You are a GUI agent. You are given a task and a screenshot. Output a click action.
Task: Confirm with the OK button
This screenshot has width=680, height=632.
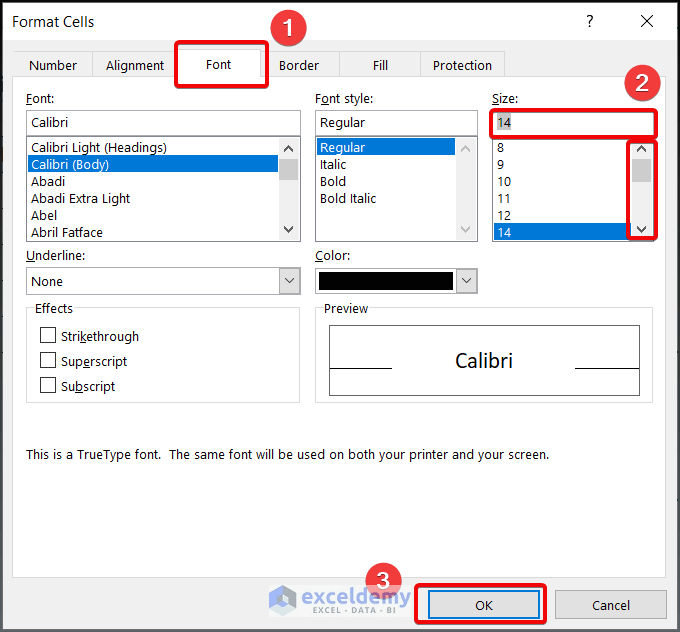click(x=484, y=604)
